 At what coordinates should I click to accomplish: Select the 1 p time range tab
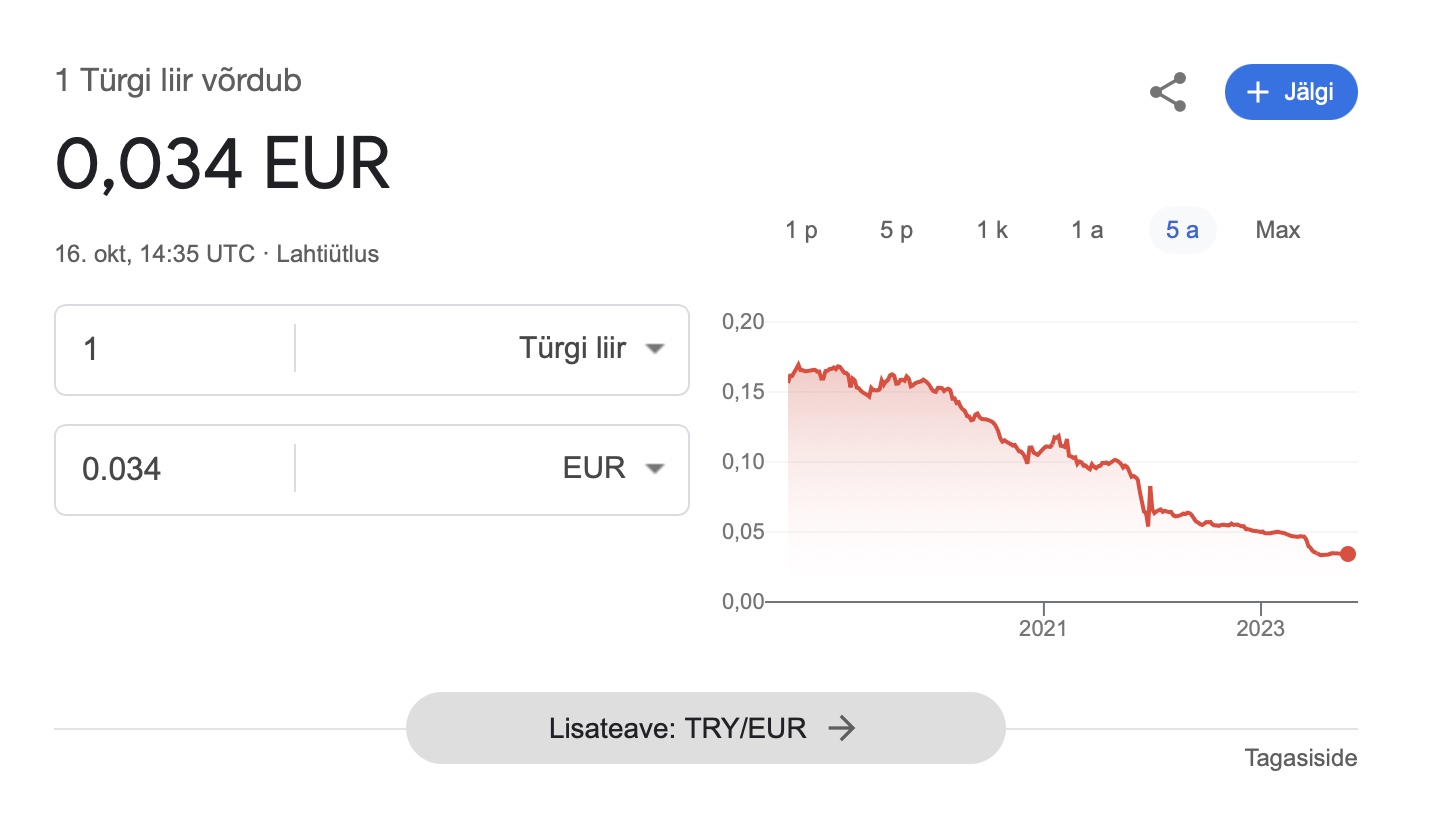801,230
